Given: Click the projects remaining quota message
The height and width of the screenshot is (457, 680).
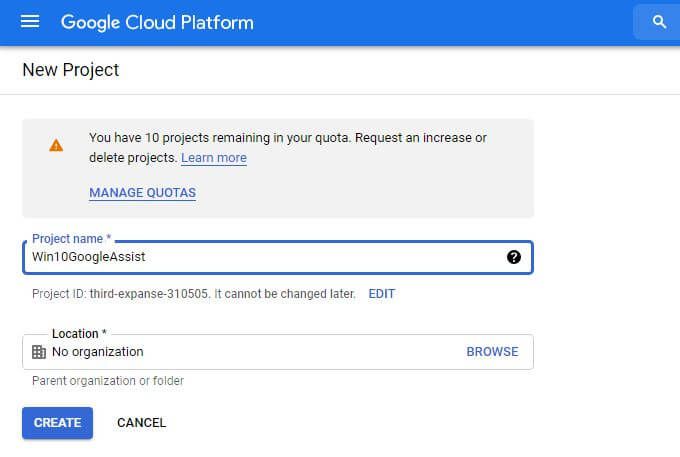Looking at the screenshot, I should tap(288, 147).
